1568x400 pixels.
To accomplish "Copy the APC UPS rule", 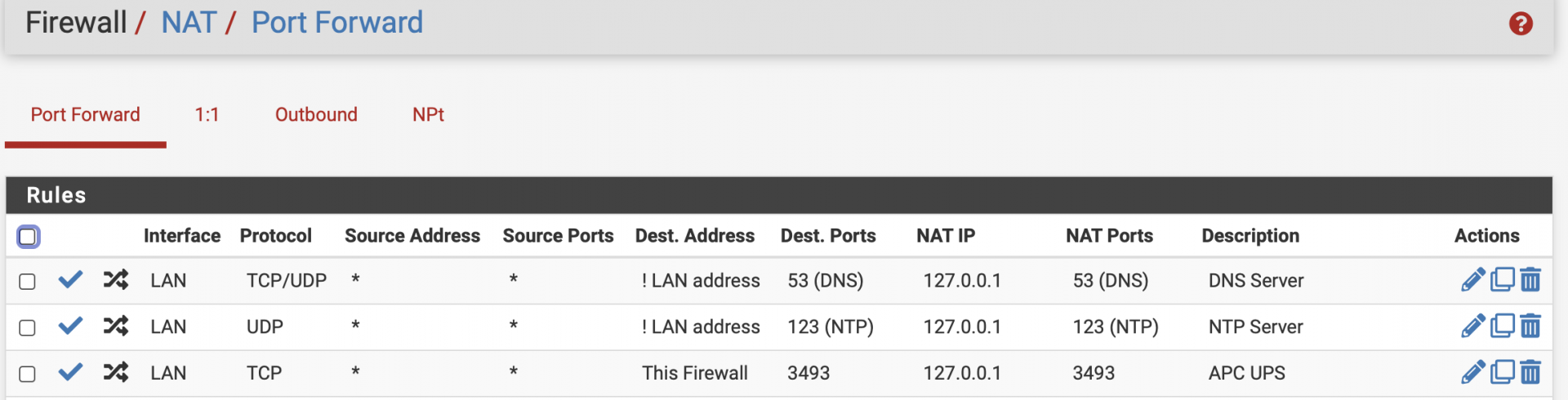I will coord(1503,372).
